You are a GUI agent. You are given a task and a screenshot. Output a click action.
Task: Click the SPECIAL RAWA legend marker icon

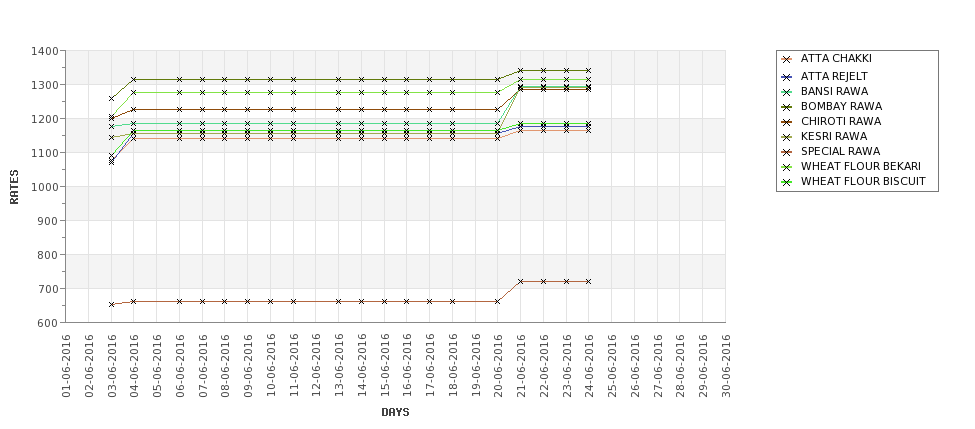(787, 152)
